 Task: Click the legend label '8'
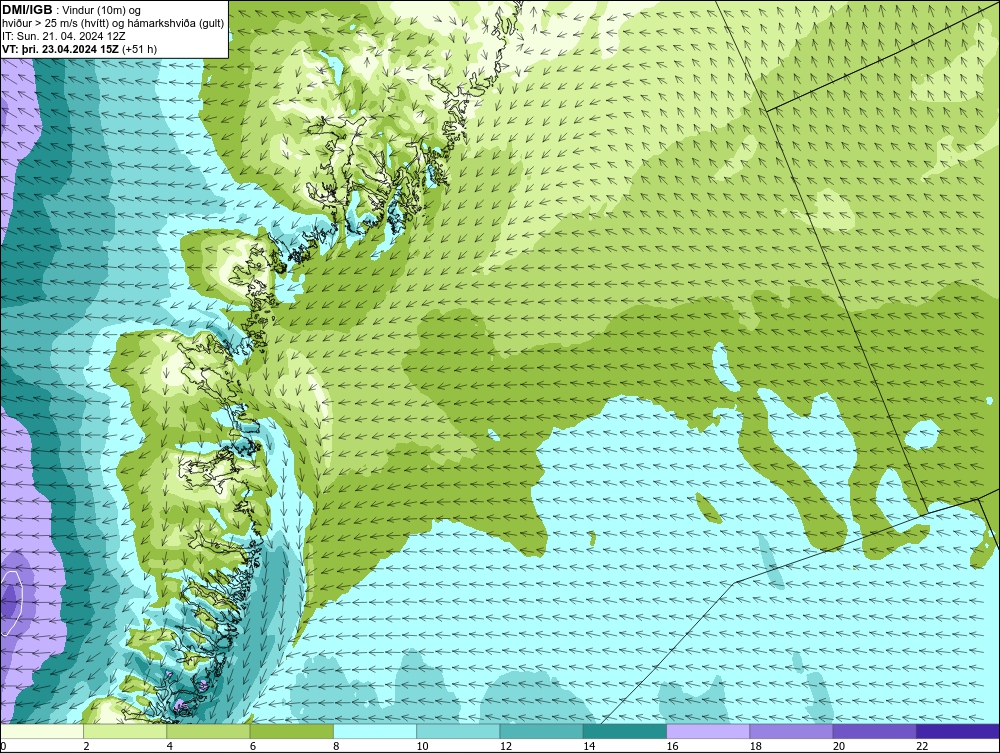pyautogui.click(x=336, y=747)
